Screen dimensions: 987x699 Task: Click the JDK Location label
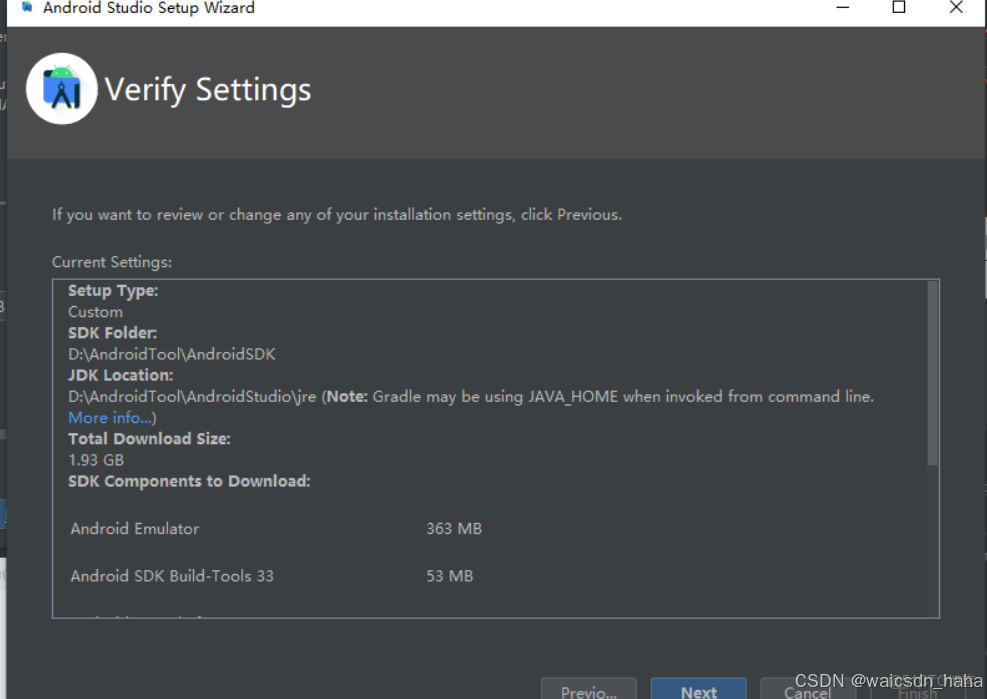120,375
